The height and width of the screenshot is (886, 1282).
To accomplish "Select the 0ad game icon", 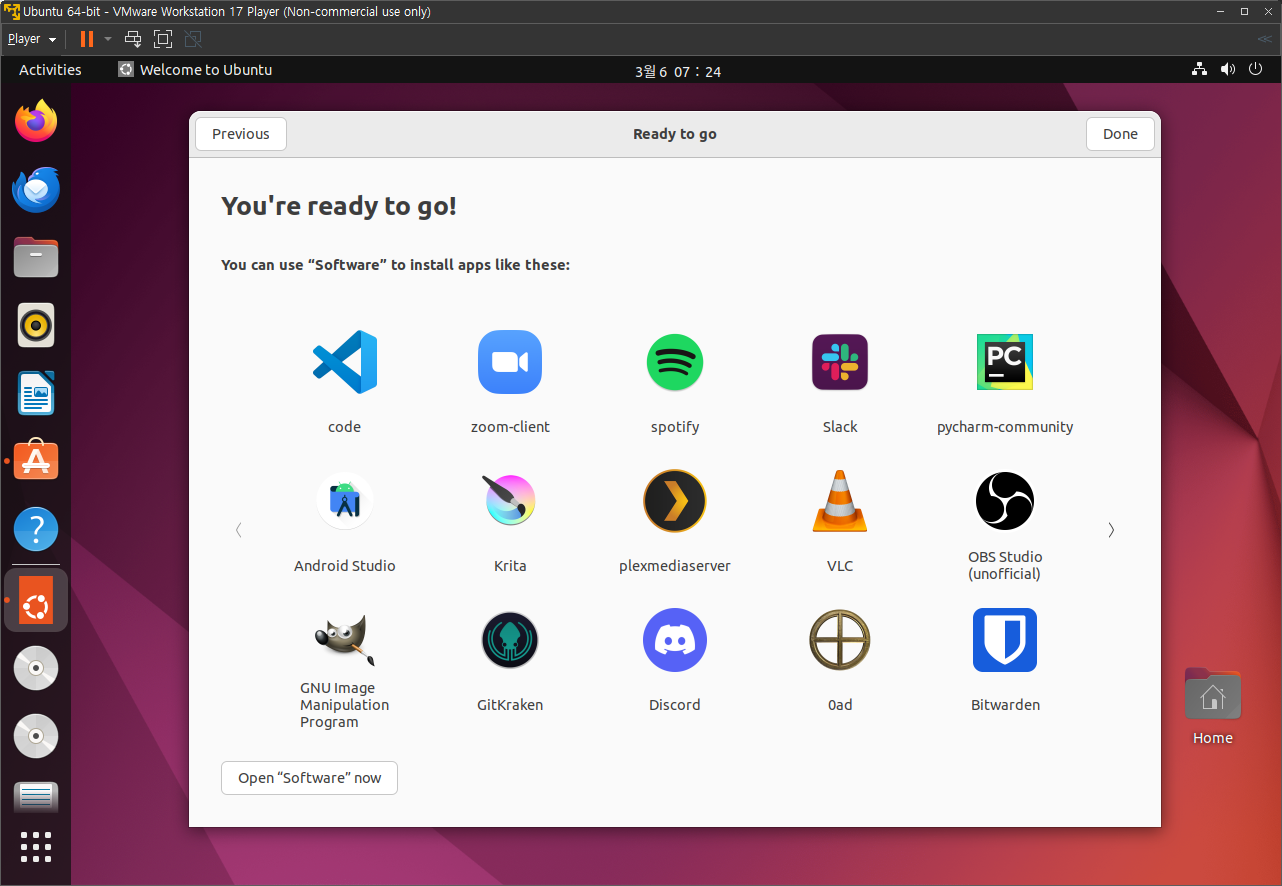I will click(840, 640).
